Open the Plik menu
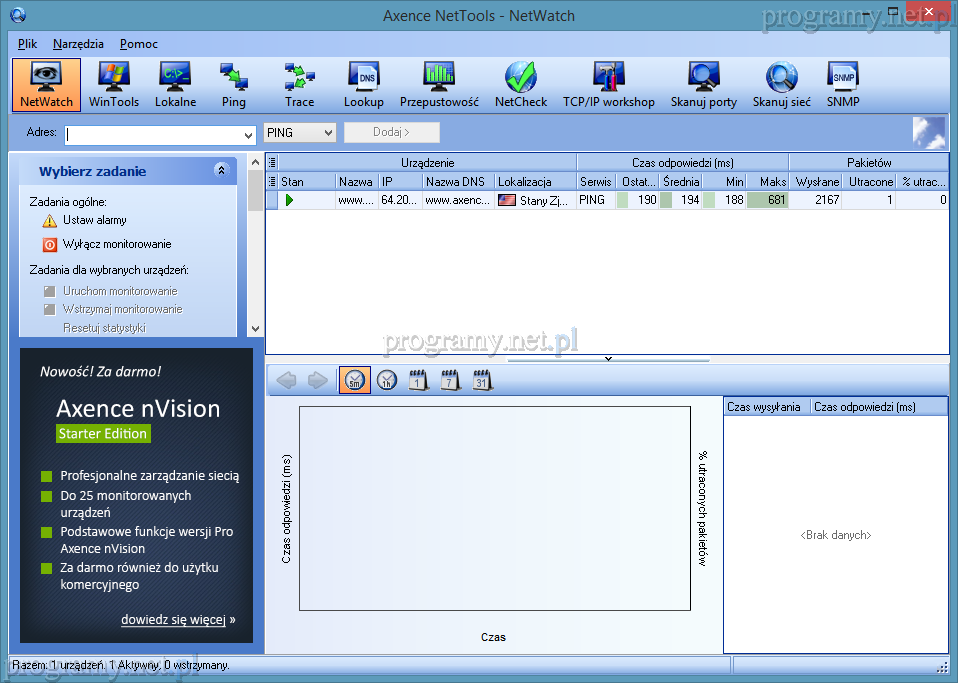The height and width of the screenshot is (683, 958). coord(27,44)
